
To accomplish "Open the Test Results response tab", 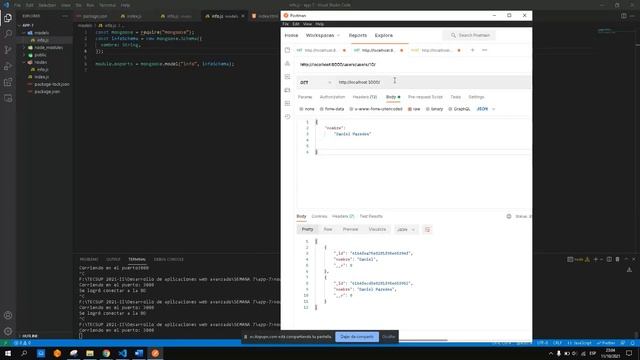I will click(371, 216).
